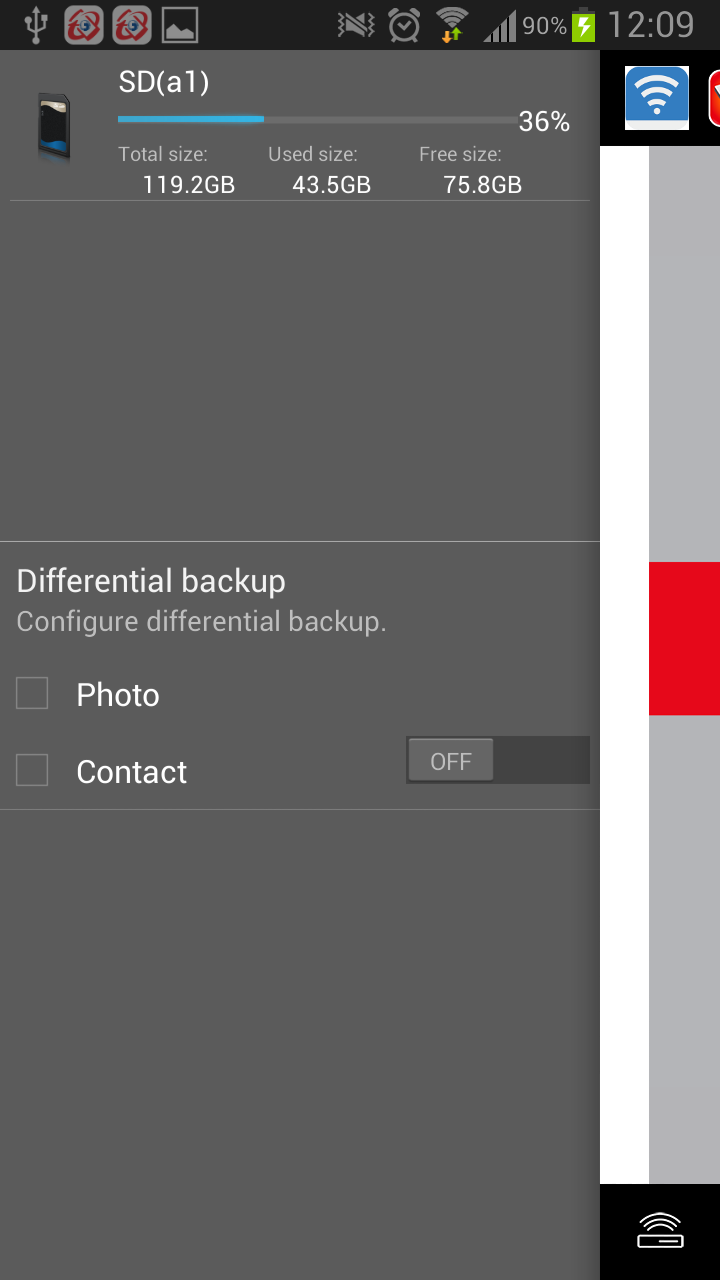Select the Photo label

118,695
